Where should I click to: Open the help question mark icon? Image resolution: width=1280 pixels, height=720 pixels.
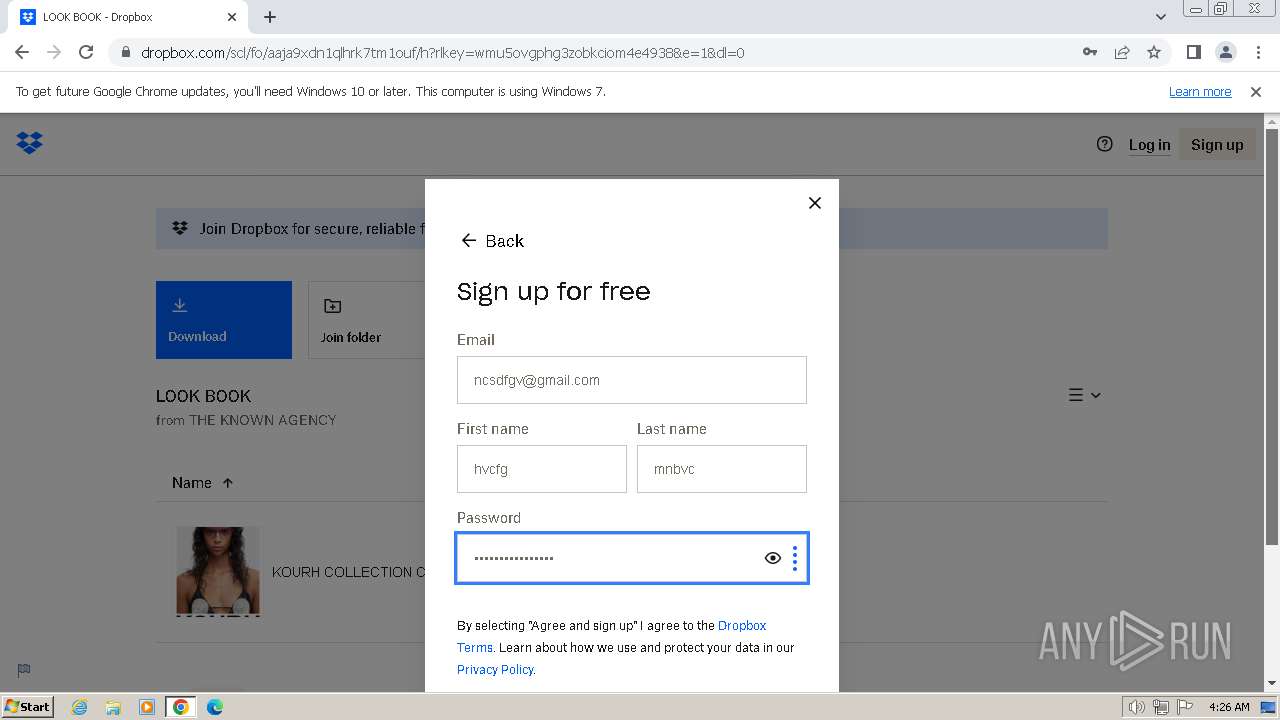pyautogui.click(x=1104, y=144)
